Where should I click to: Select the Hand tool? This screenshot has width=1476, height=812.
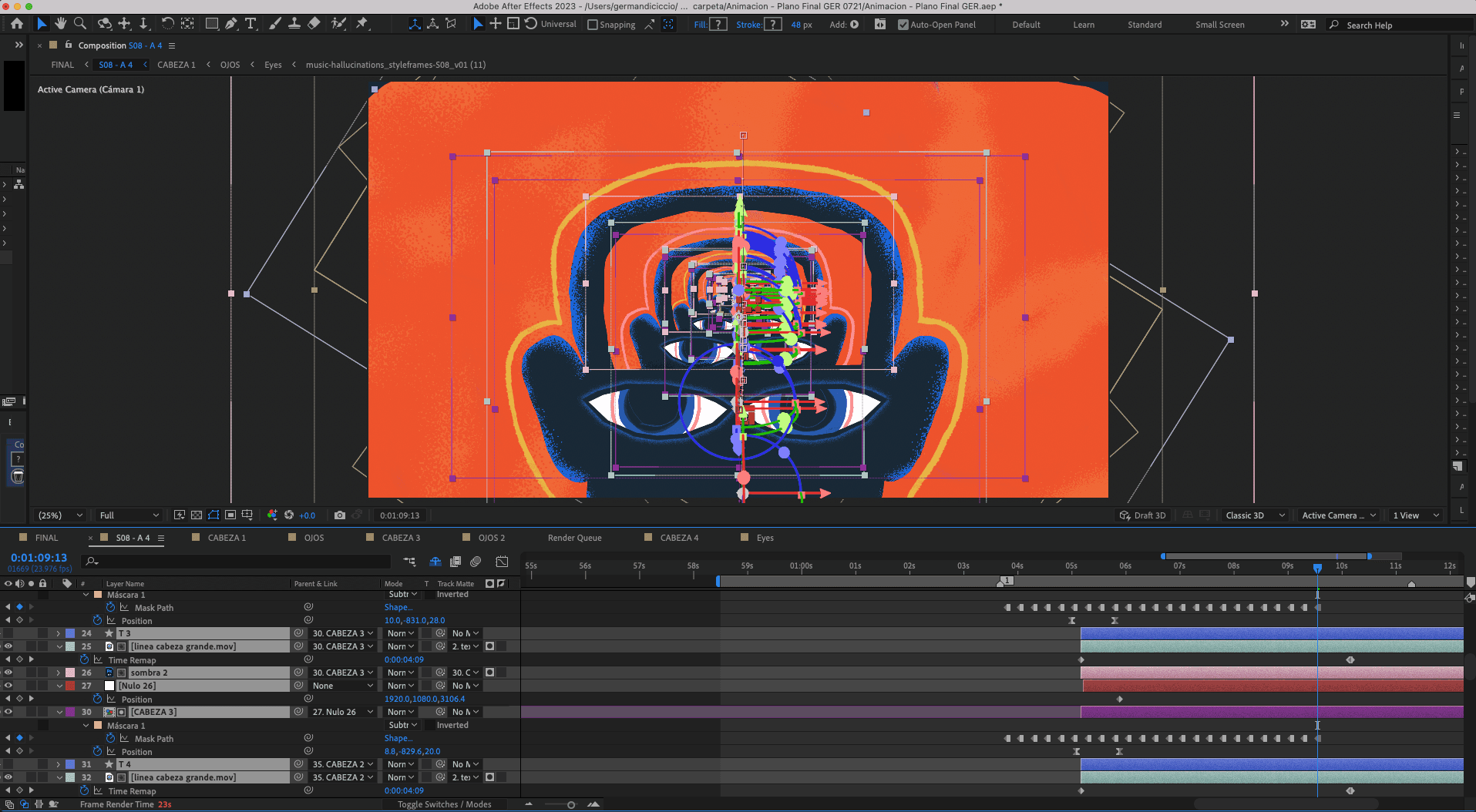tap(60, 24)
